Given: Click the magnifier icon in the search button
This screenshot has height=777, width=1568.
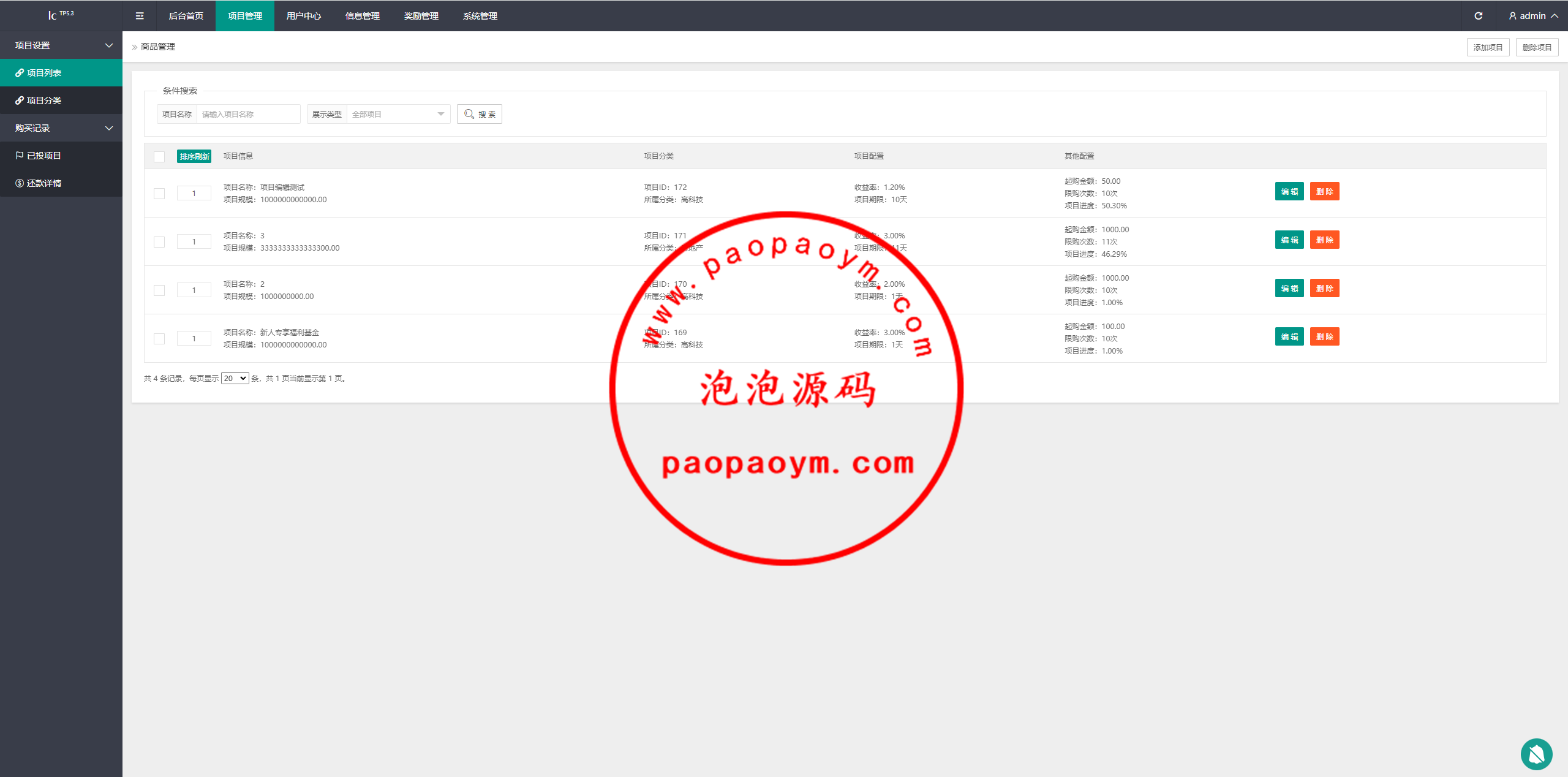Looking at the screenshot, I should point(469,114).
